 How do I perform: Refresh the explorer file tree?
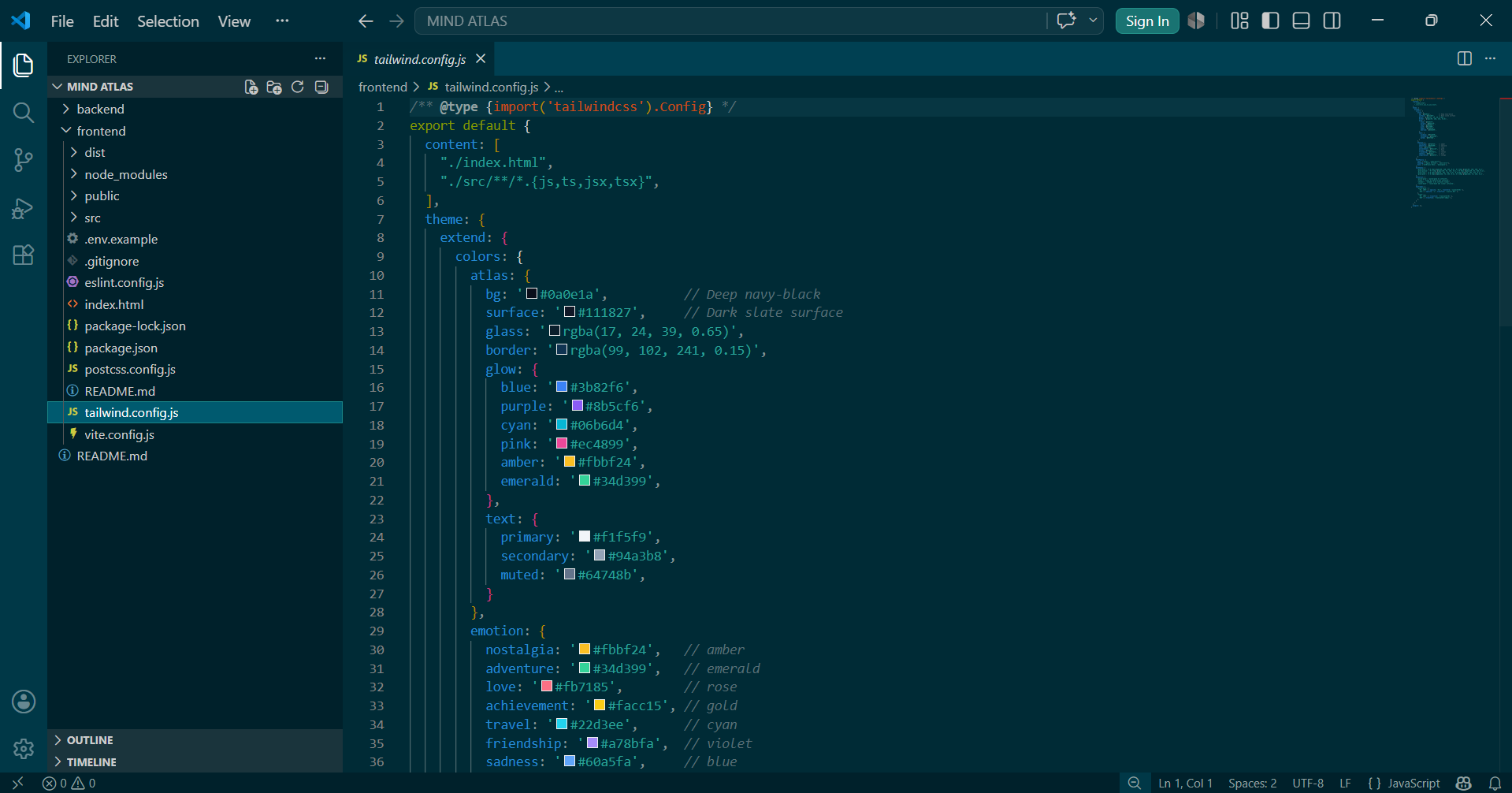click(x=298, y=87)
